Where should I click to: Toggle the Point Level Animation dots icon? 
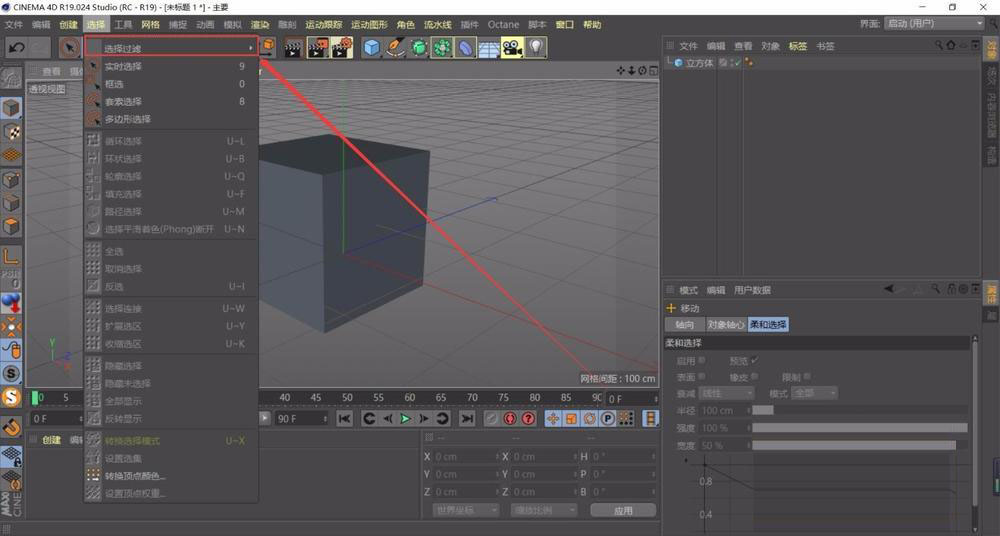626,419
